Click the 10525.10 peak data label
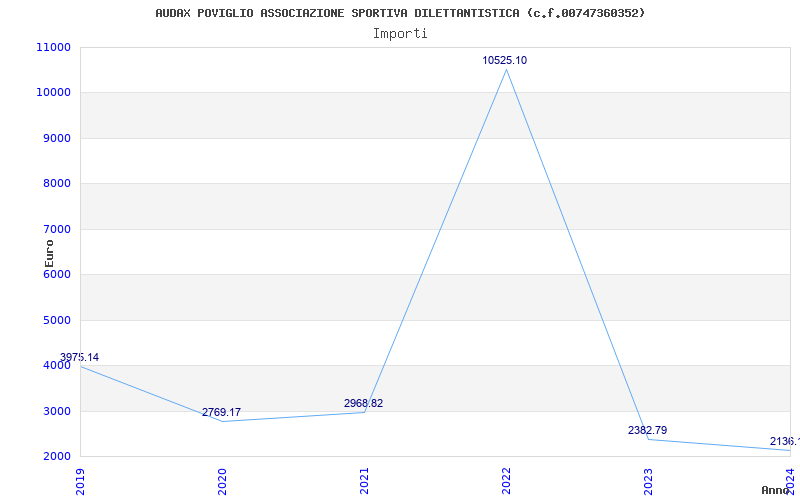The height and width of the screenshot is (500, 800). (505, 60)
